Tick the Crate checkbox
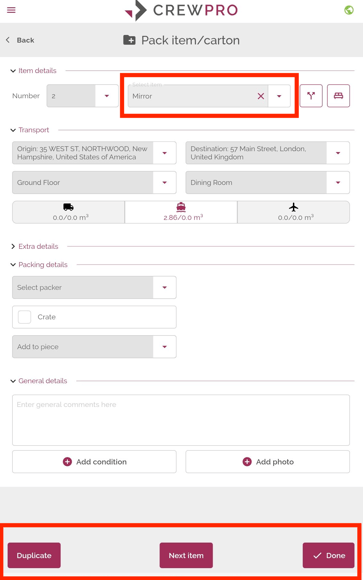Viewport: 363px width, 580px height. pos(24,317)
